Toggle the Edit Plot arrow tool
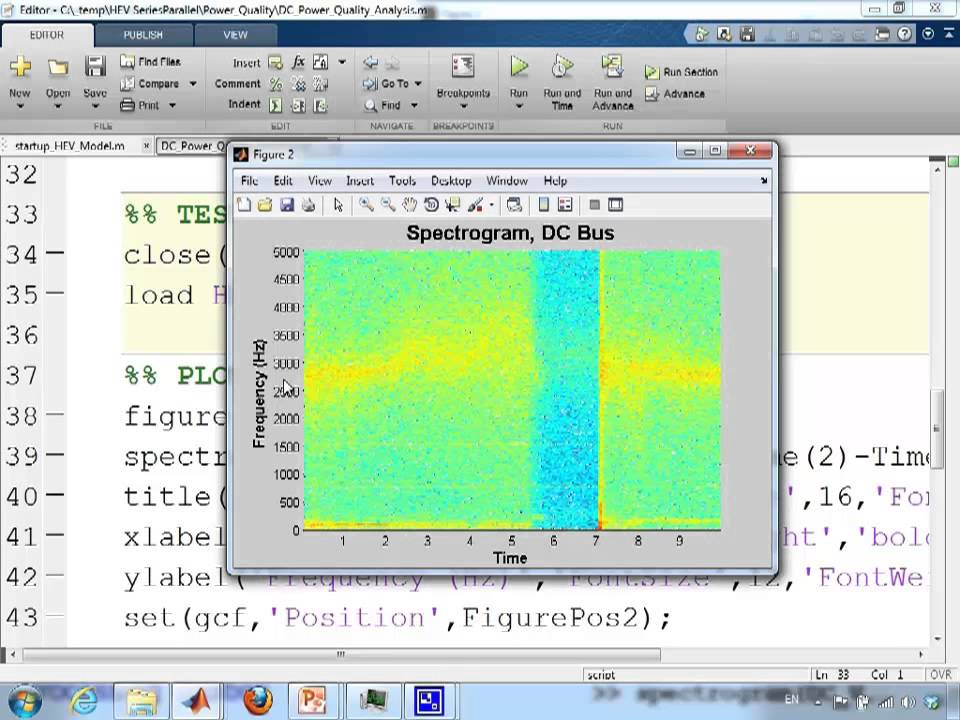The height and width of the screenshot is (720, 960). 339,205
